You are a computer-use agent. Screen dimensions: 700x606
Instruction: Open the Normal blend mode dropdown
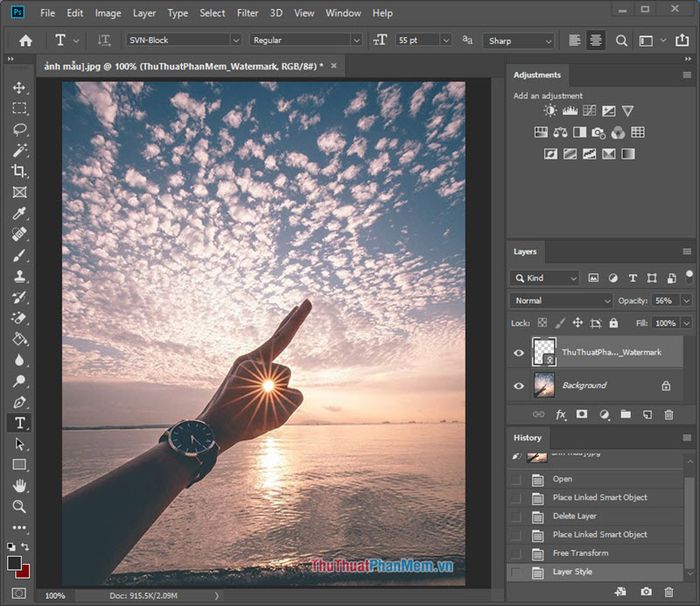560,301
